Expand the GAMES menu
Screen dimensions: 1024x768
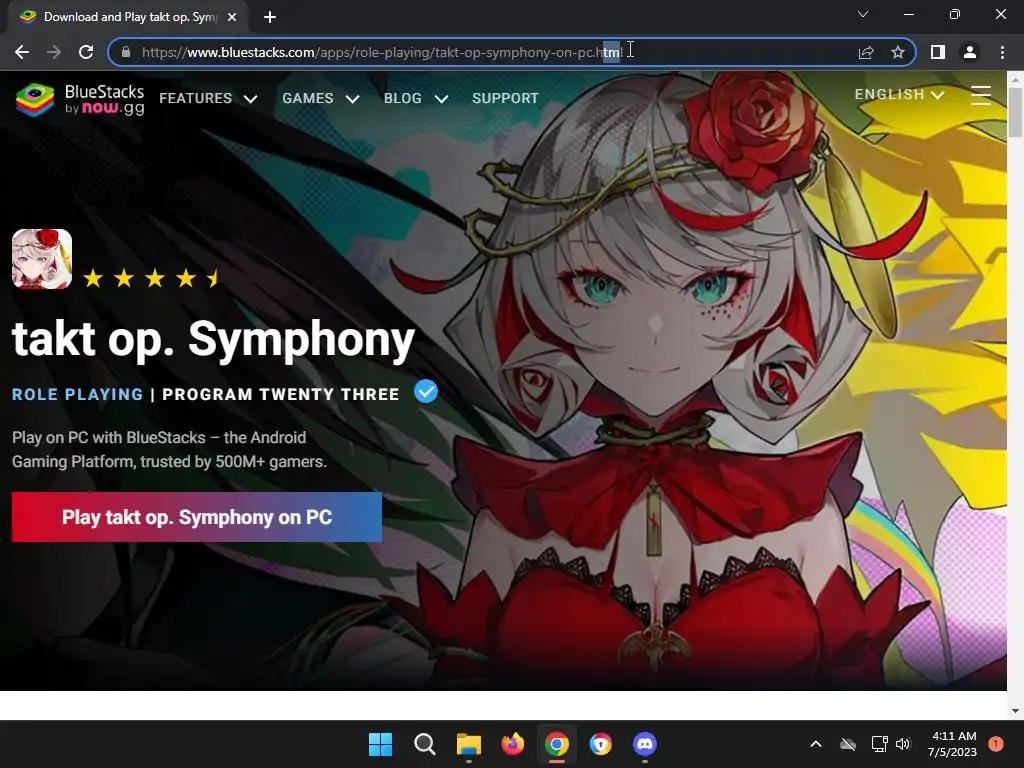[x=321, y=98]
